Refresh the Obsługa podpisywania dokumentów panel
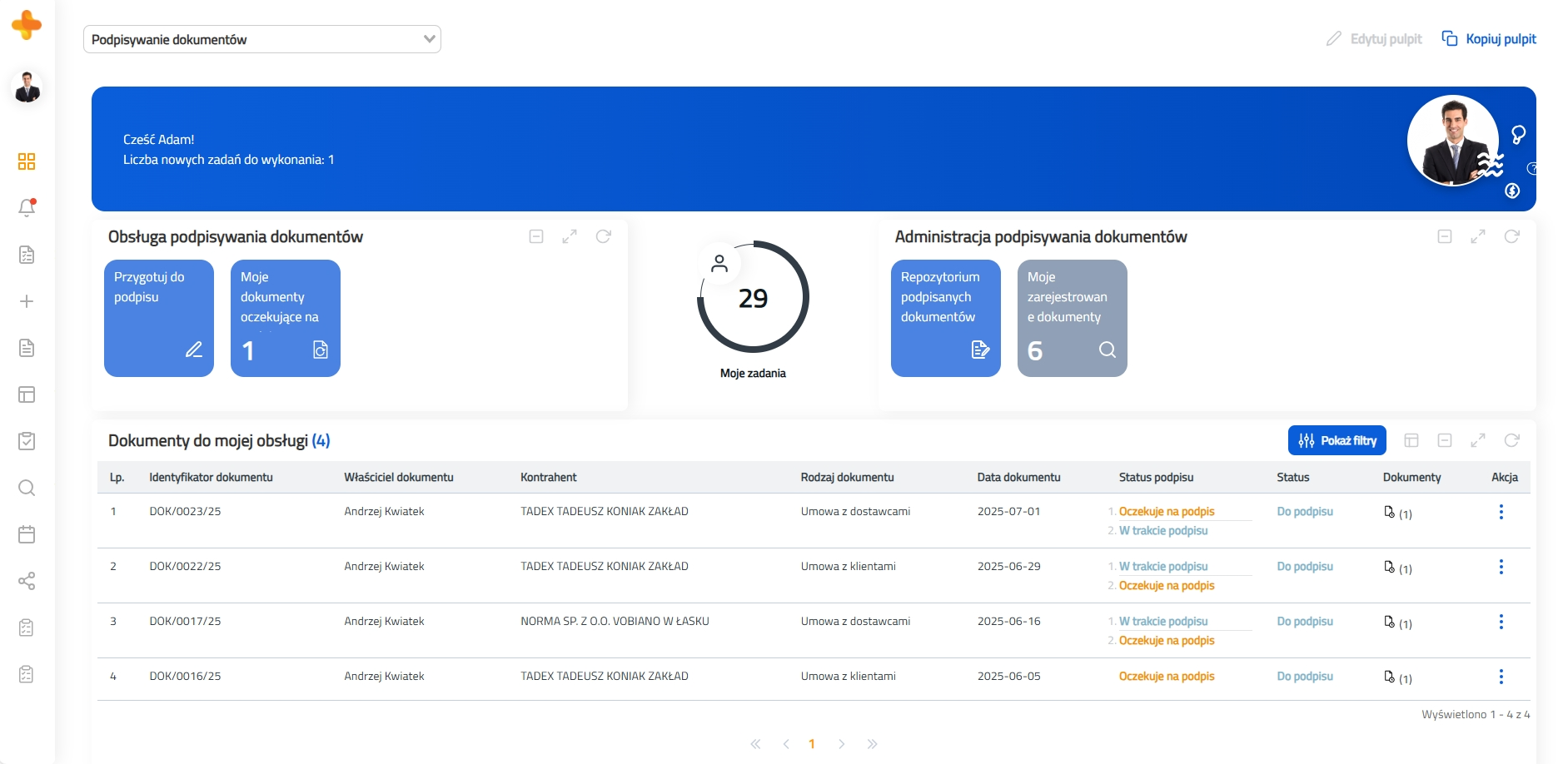 click(604, 237)
